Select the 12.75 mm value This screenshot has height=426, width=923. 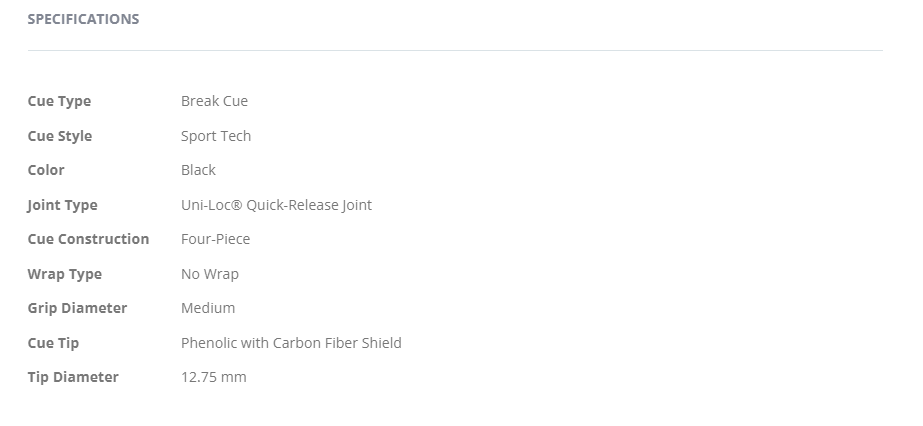click(213, 377)
